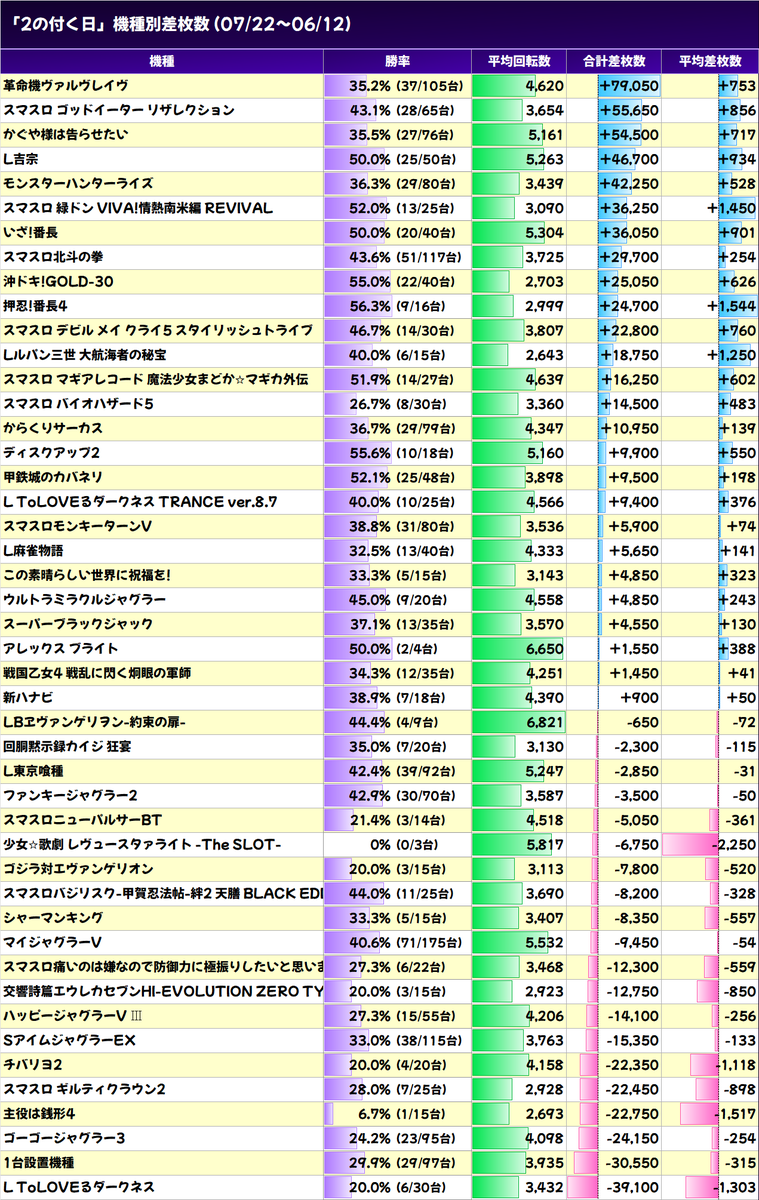Click average spins value 6,650
Image resolution: width=759 pixels, height=1200 pixels.
point(544,649)
